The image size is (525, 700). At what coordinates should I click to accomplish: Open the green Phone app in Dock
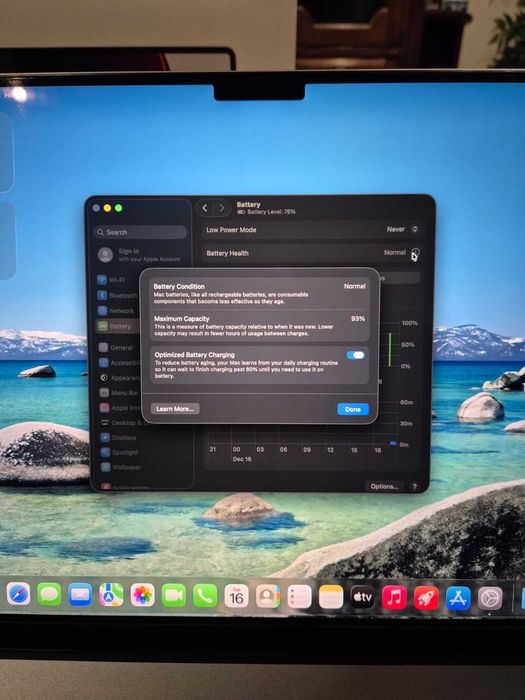pos(205,596)
